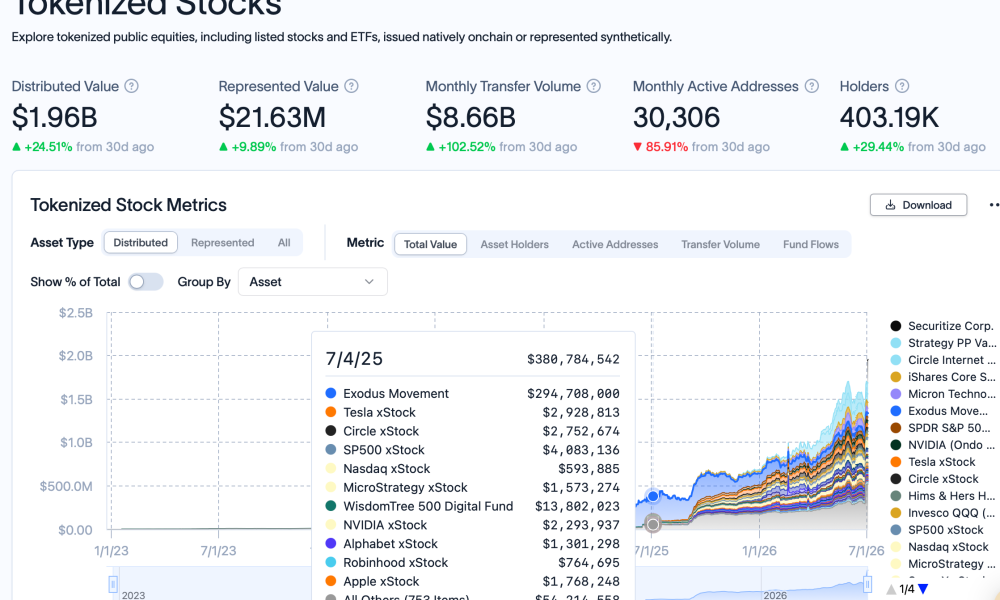Image resolution: width=1000 pixels, height=600 pixels.
Task: Switch metric to Total Value
Action: (x=430, y=244)
